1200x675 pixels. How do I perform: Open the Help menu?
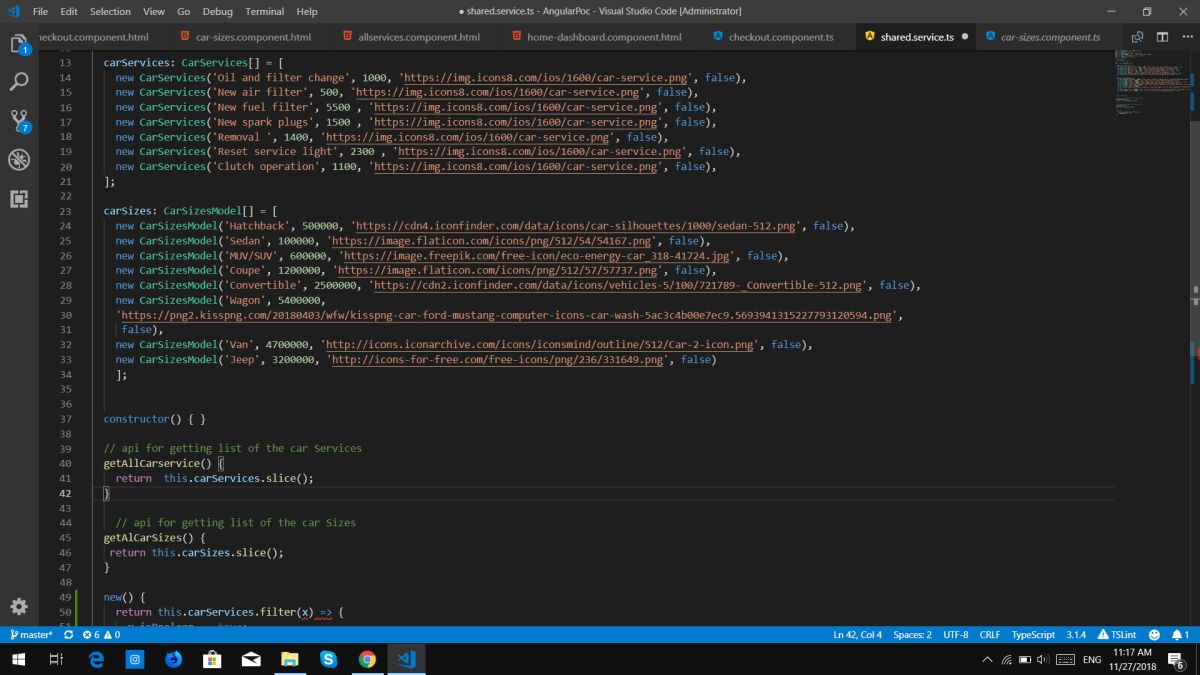307,11
